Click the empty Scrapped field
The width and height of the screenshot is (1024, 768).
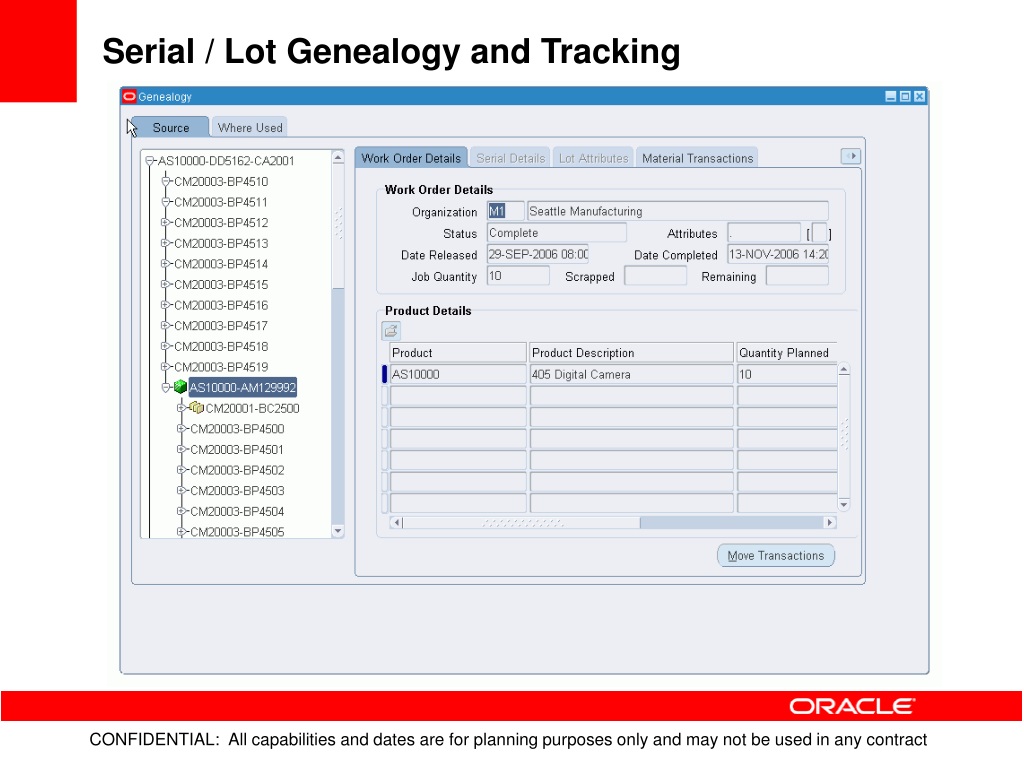click(x=655, y=276)
